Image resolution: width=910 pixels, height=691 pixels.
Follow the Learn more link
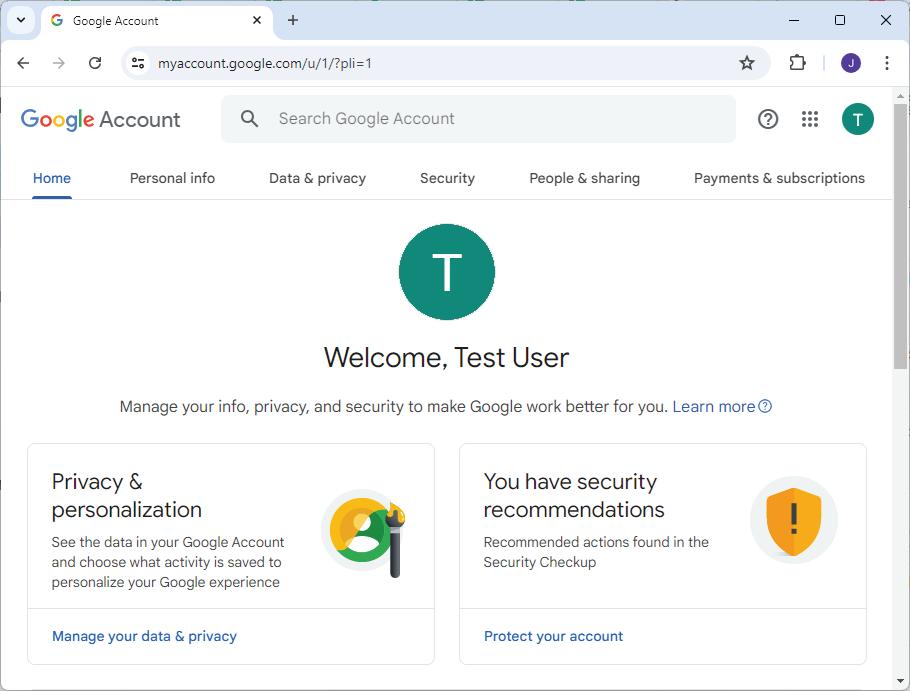coord(714,406)
